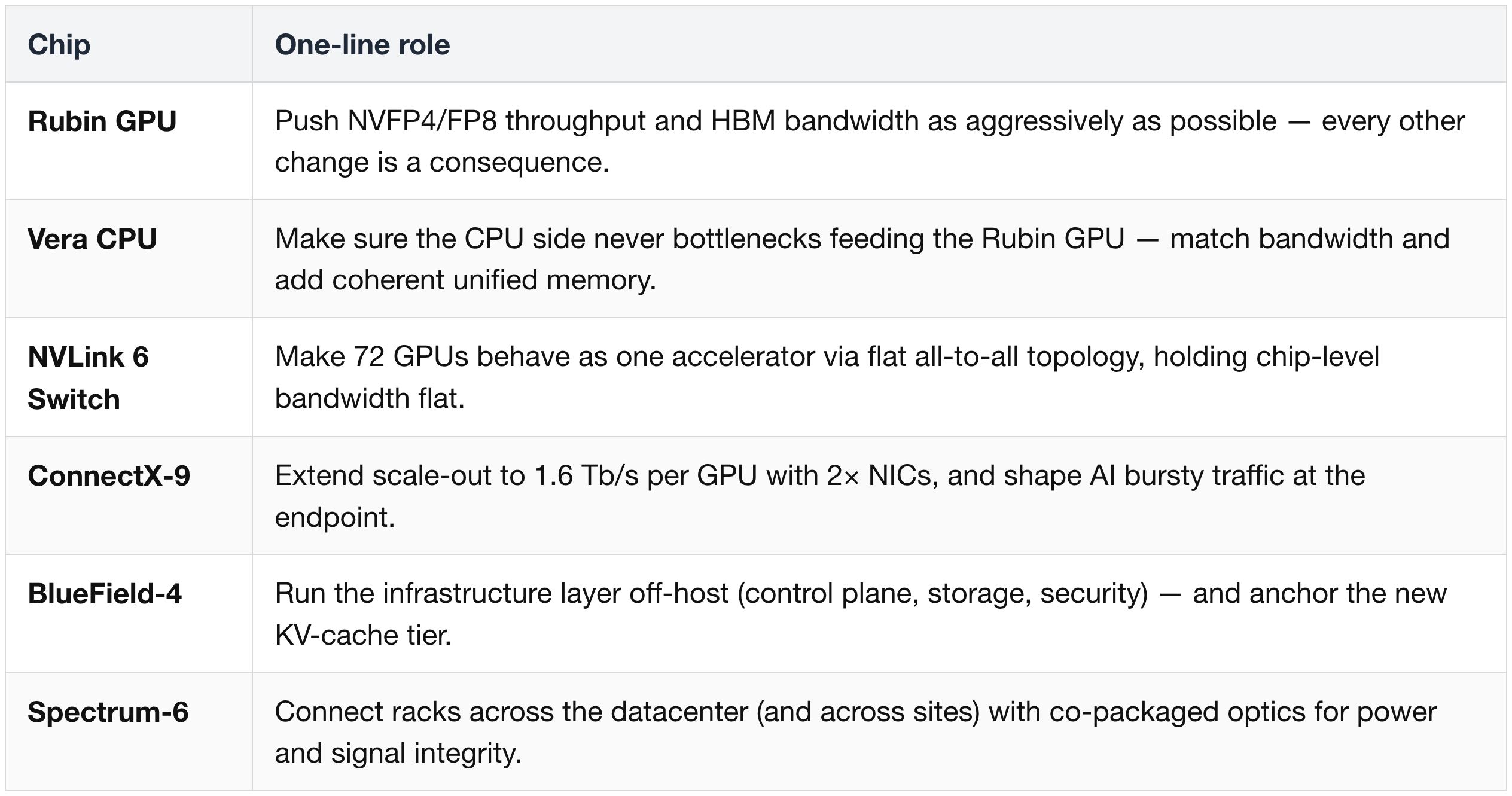Click the ConnectX-9 role description
This screenshot has width=1512, height=796.
pyautogui.click(x=819, y=496)
